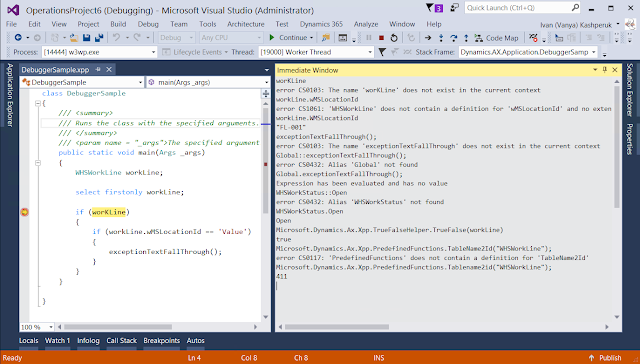Screen dimensions: 640x364
Task: Click the notifications flag icon
Action: click(x=429, y=8)
